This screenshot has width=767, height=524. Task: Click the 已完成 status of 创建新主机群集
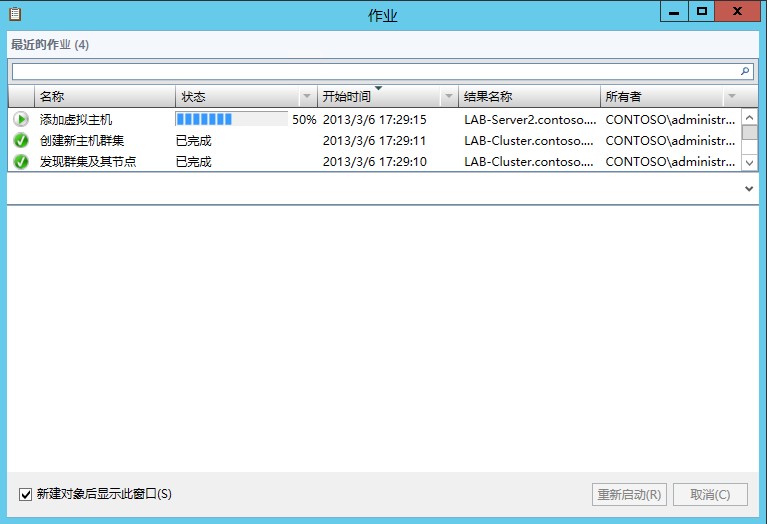point(194,141)
